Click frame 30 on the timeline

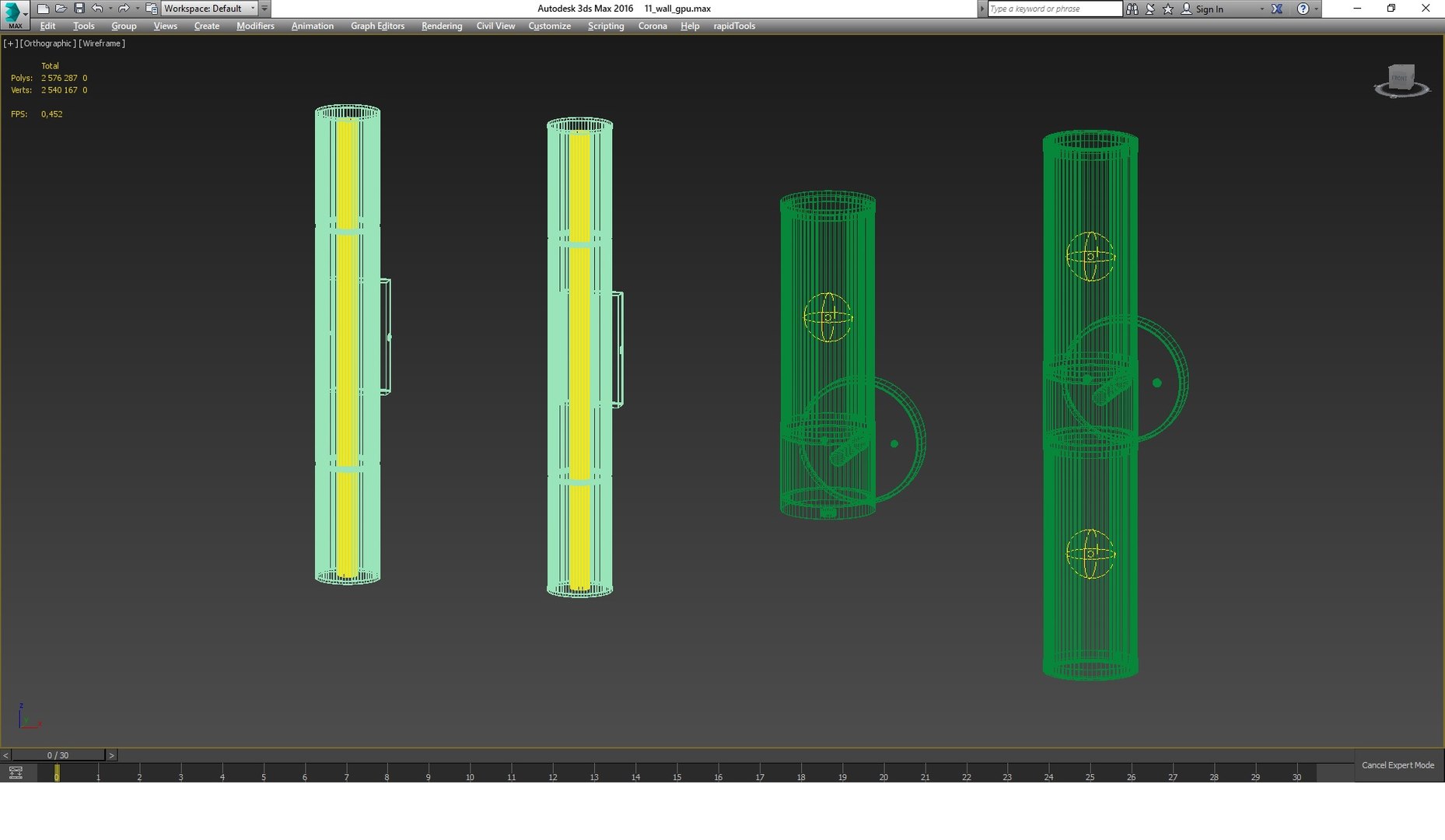[x=1296, y=776]
